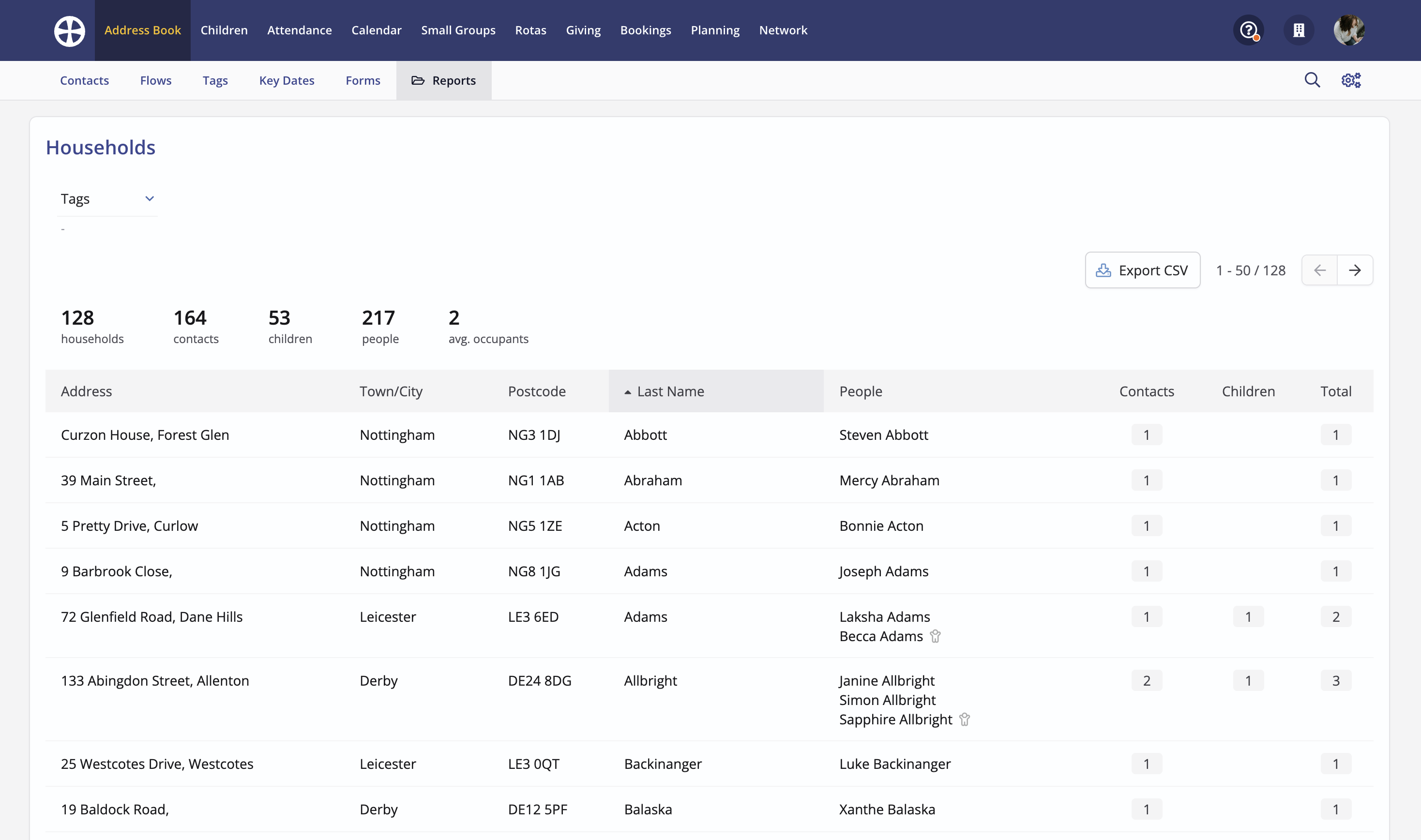
Task: Open the Address Book module
Action: pyautogui.click(x=143, y=30)
